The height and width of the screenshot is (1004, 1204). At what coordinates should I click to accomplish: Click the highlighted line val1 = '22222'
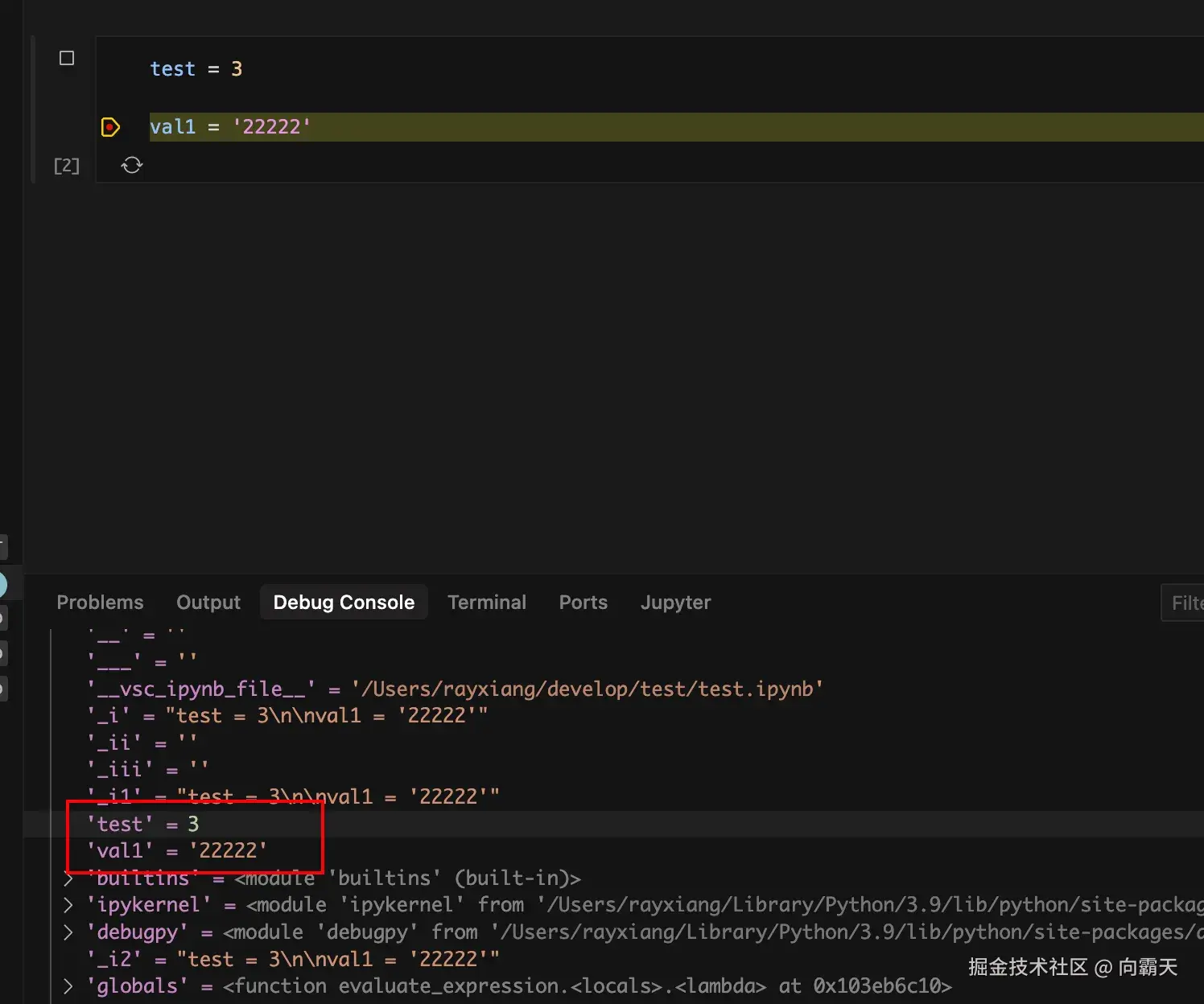pyautogui.click(x=676, y=127)
